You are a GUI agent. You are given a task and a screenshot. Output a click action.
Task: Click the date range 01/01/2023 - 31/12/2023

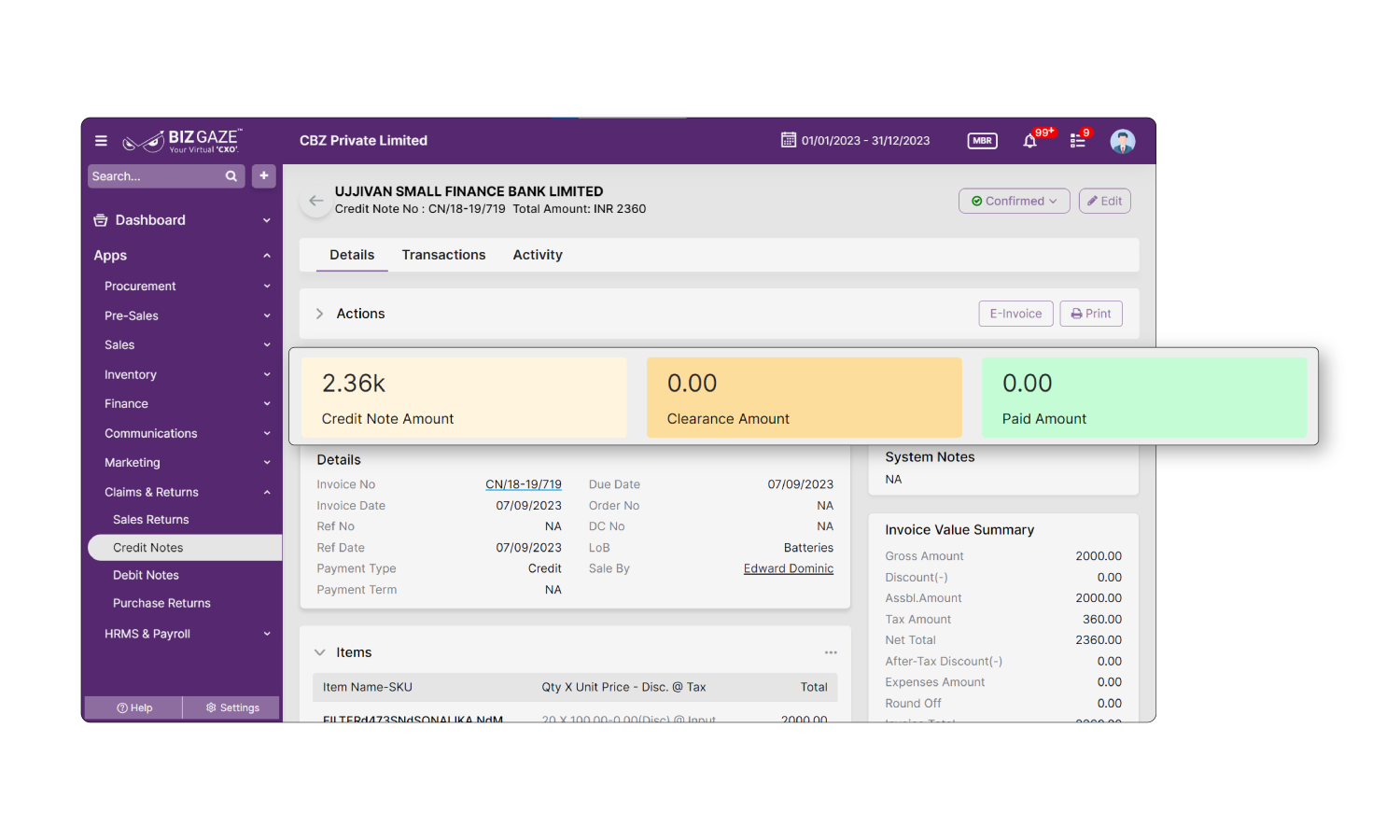865,141
